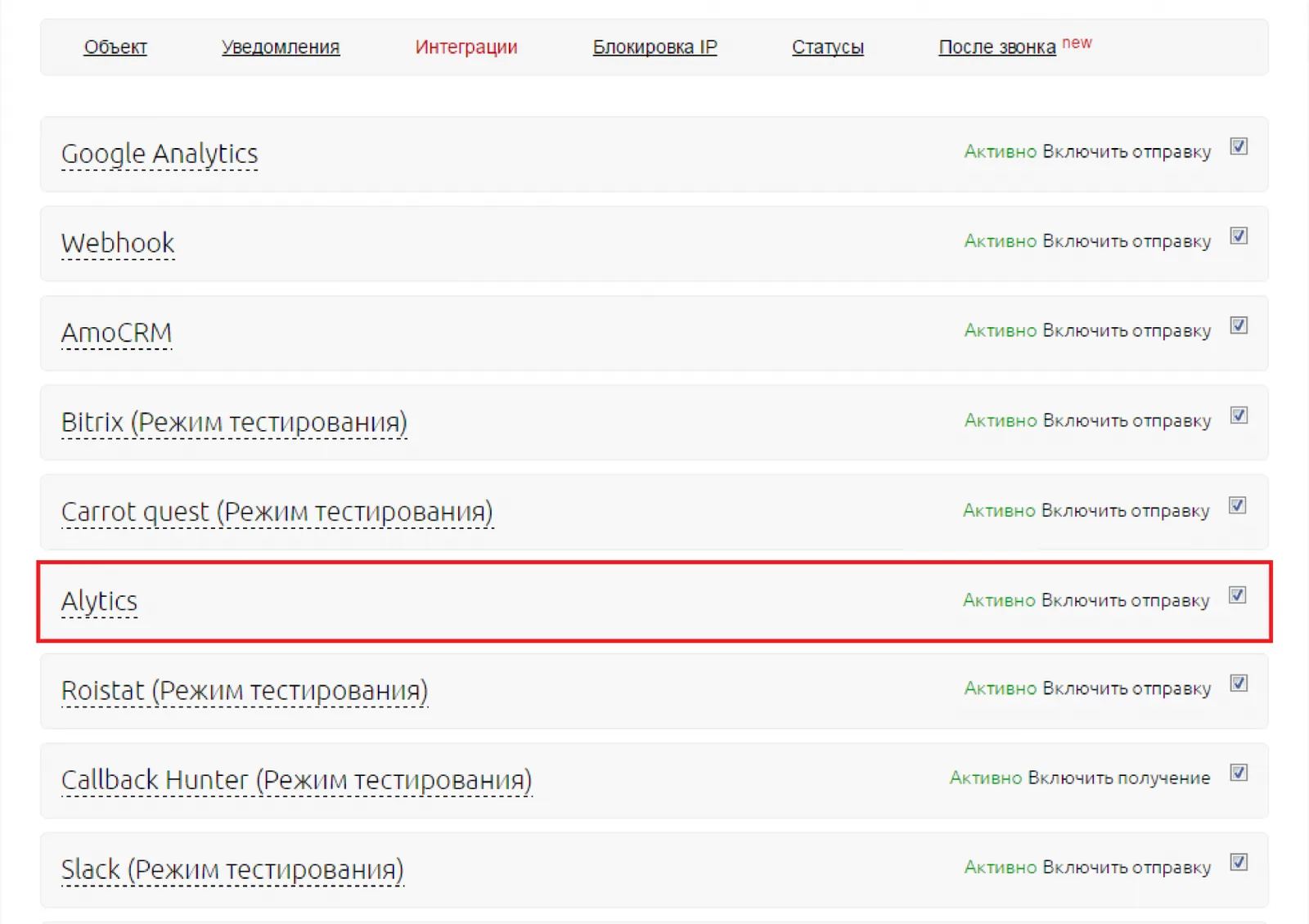Click 'Включить отправку' label in Carrot quest row
This screenshot has height=924, width=1309.
pyautogui.click(x=1125, y=511)
